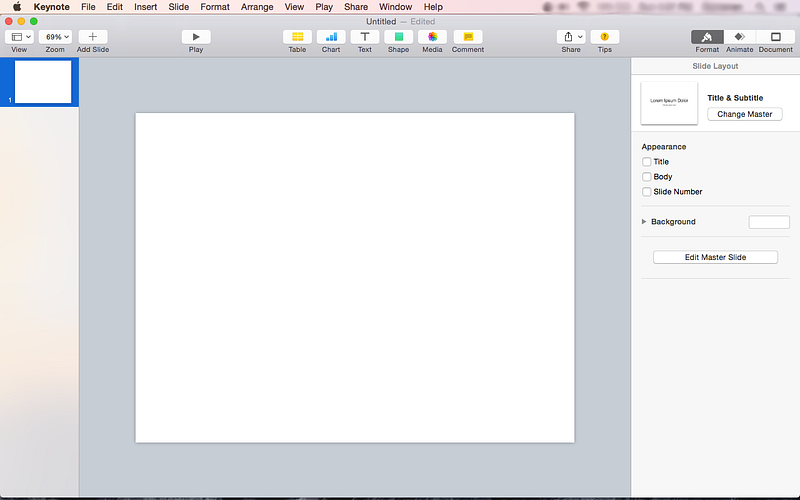The width and height of the screenshot is (800, 500).
Task: Open the Background color well
Action: [x=769, y=222]
